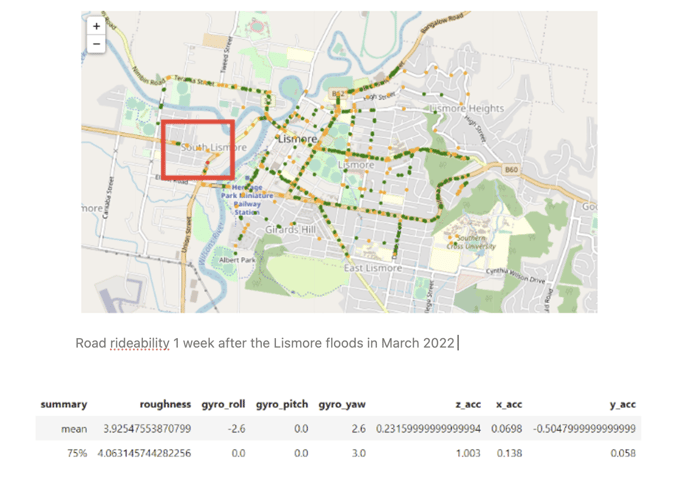Image resolution: width=685 pixels, height=482 pixels.
Task: Click the 'Lismore' city label on map
Action: (x=298, y=139)
